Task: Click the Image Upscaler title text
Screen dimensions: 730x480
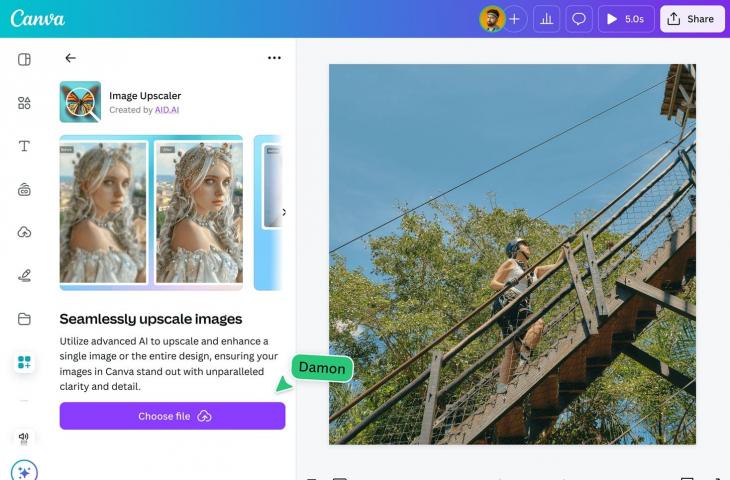Action: [x=145, y=95]
